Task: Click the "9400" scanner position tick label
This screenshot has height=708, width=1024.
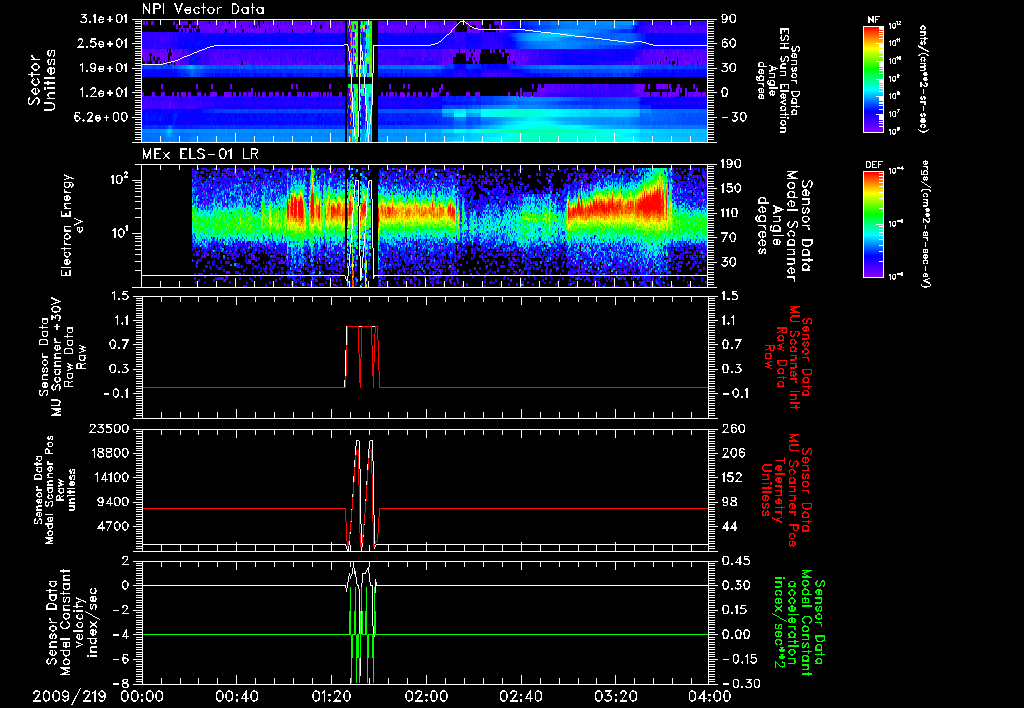Action: click(113, 502)
